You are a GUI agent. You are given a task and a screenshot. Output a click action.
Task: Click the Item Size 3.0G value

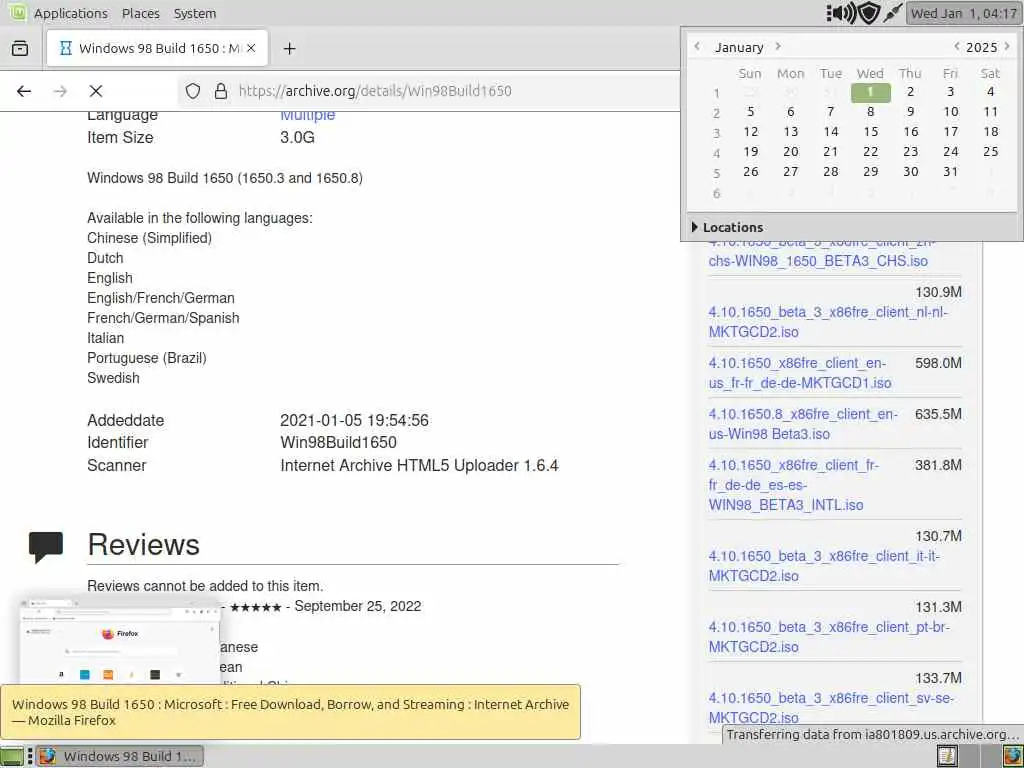[x=297, y=137]
